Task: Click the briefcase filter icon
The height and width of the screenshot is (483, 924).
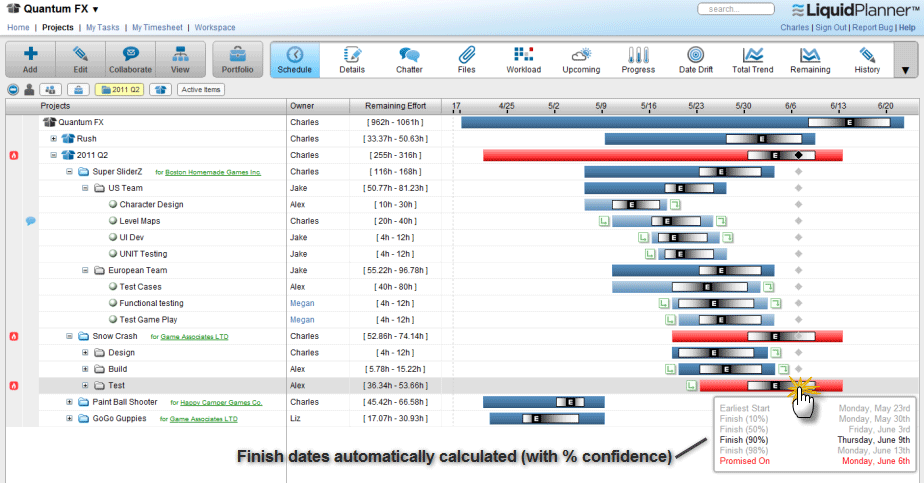Action: [x=78, y=90]
